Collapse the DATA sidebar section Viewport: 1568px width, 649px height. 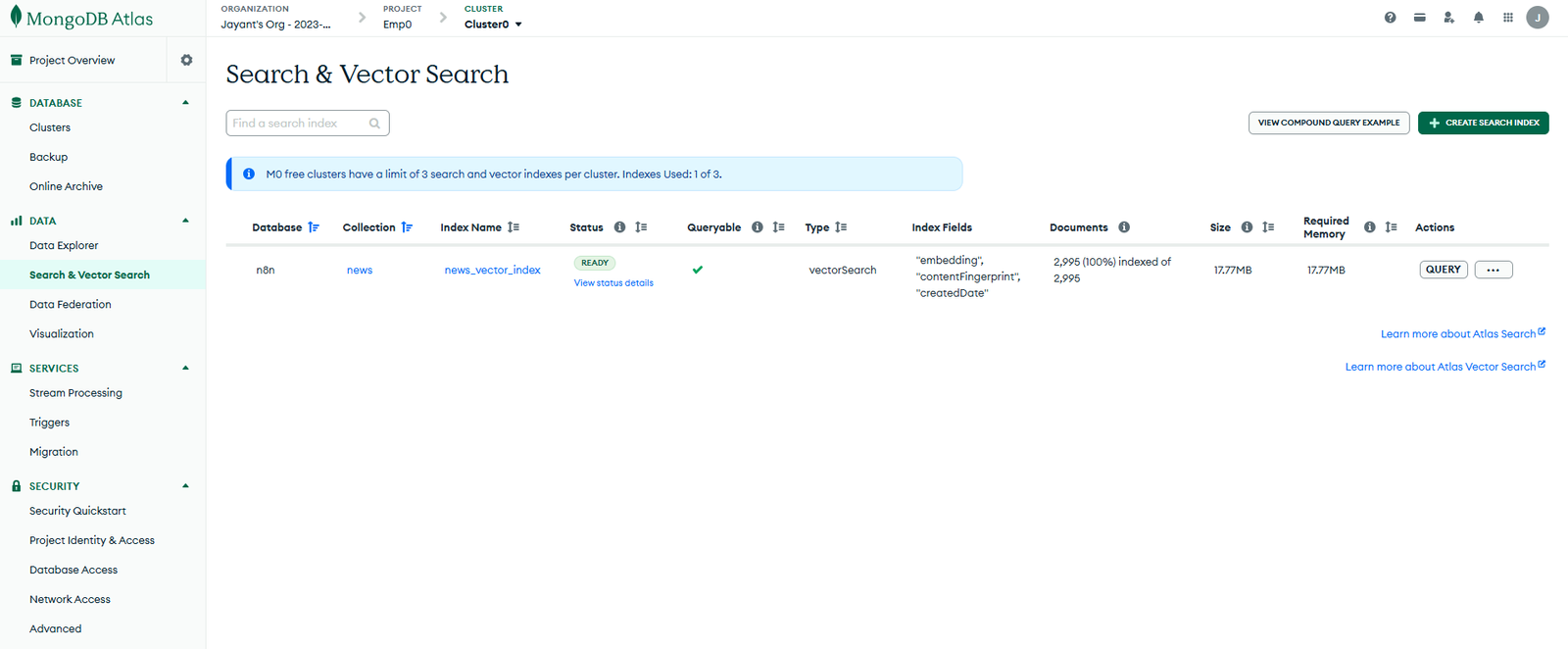click(185, 221)
